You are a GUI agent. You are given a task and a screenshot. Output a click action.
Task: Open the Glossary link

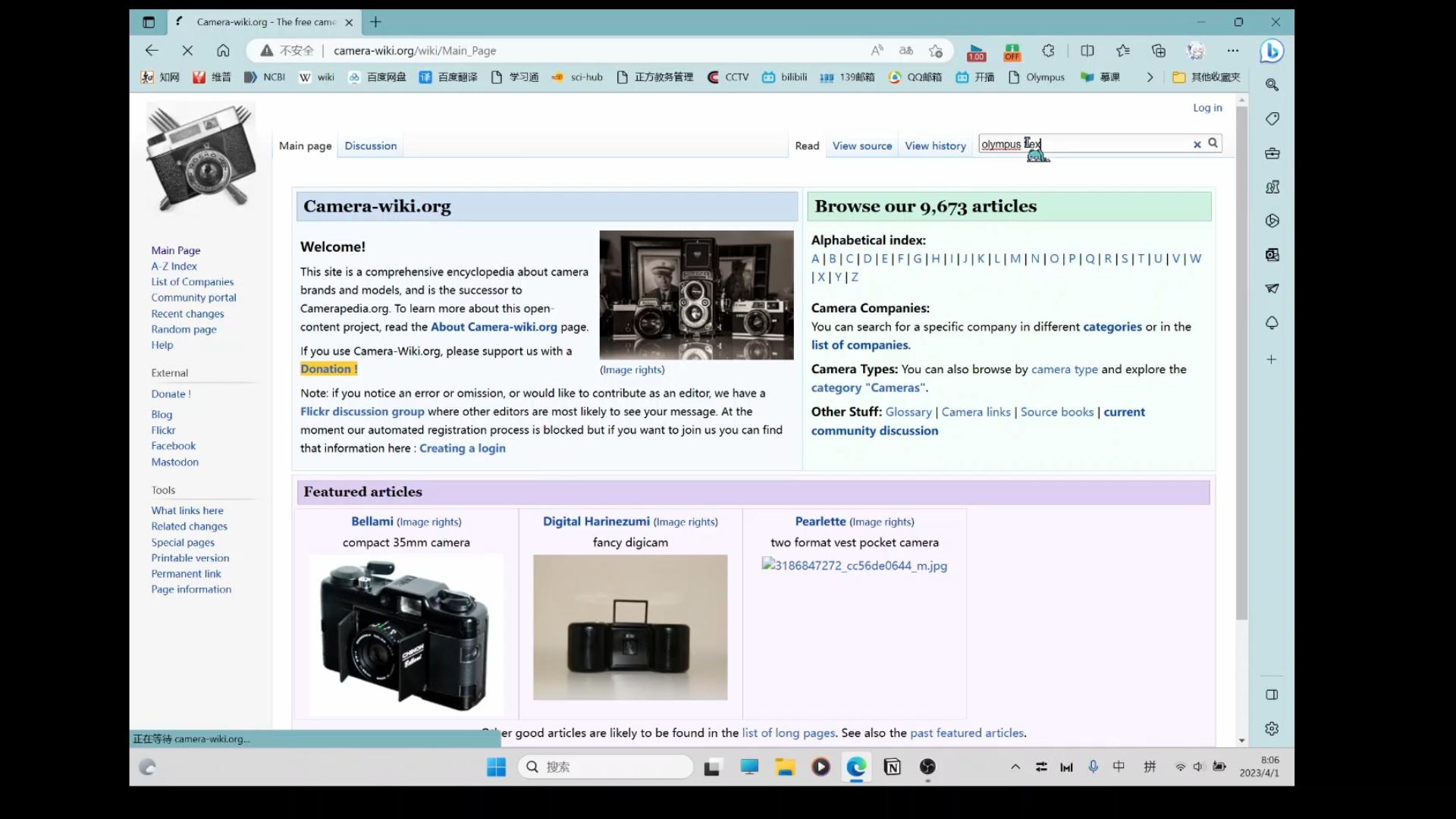point(908,412)
